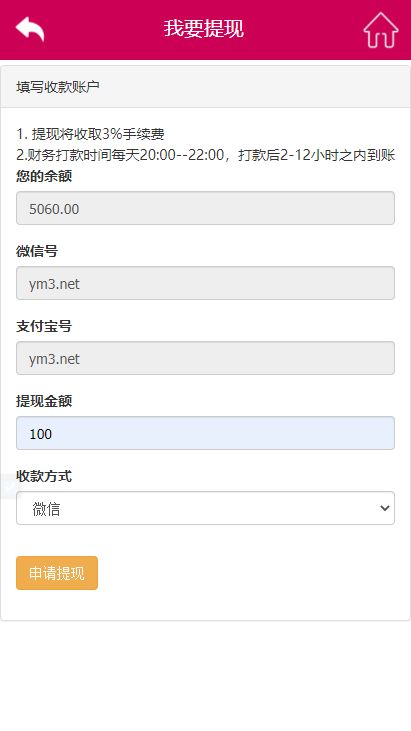
Task: Go back using the return arrow icon
Action: [30, 29]
